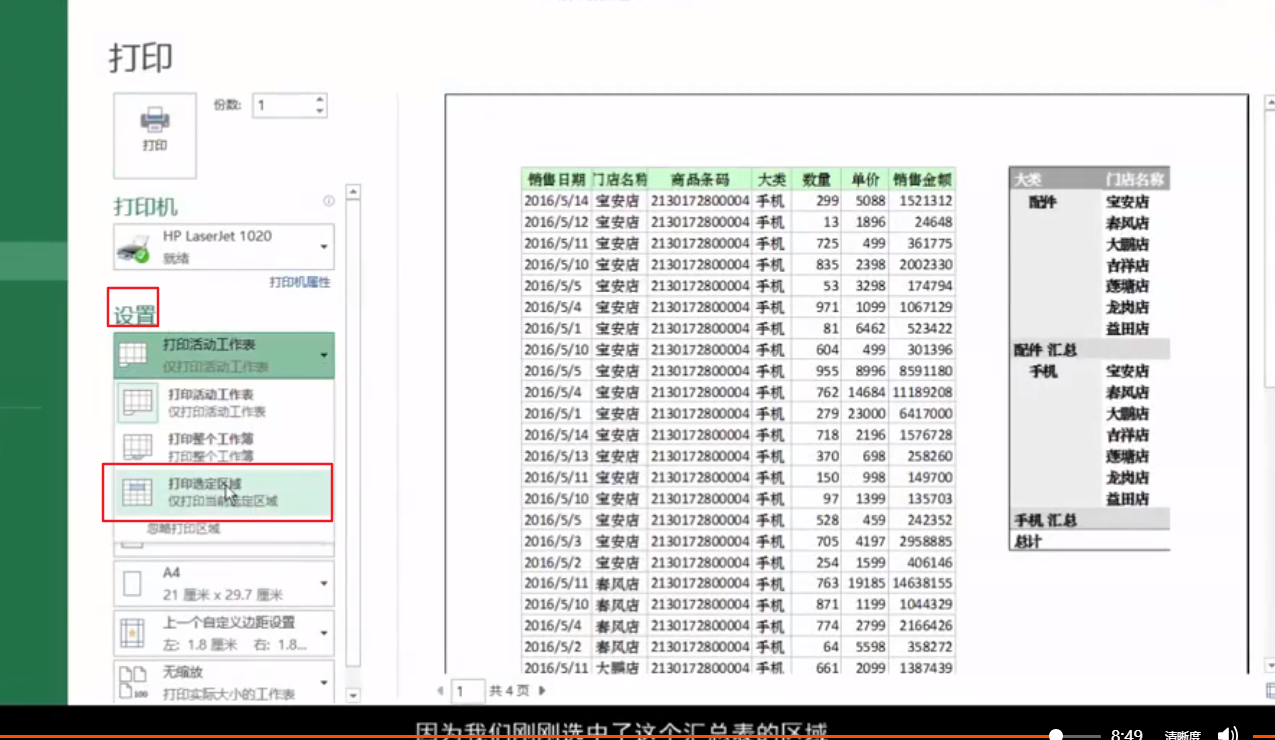The width and height of the screenshot is (1275, 740).
Task: Increase copies with the up stepper arrow
Action: (x=320, y=99)
